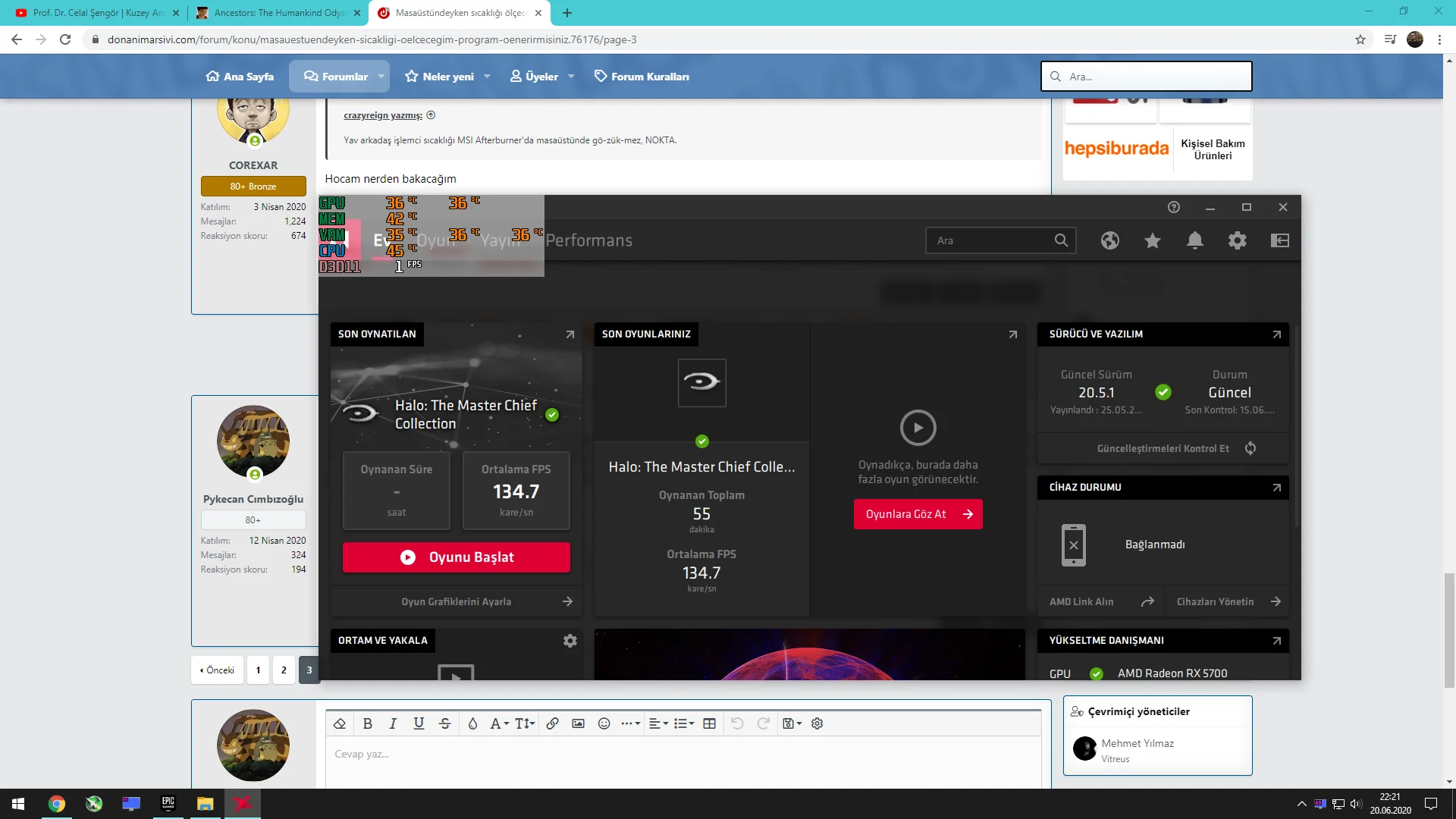Screen dimensions: 1456x819
Task: Open the font family dropdown in editor
Action: (499, 723)
